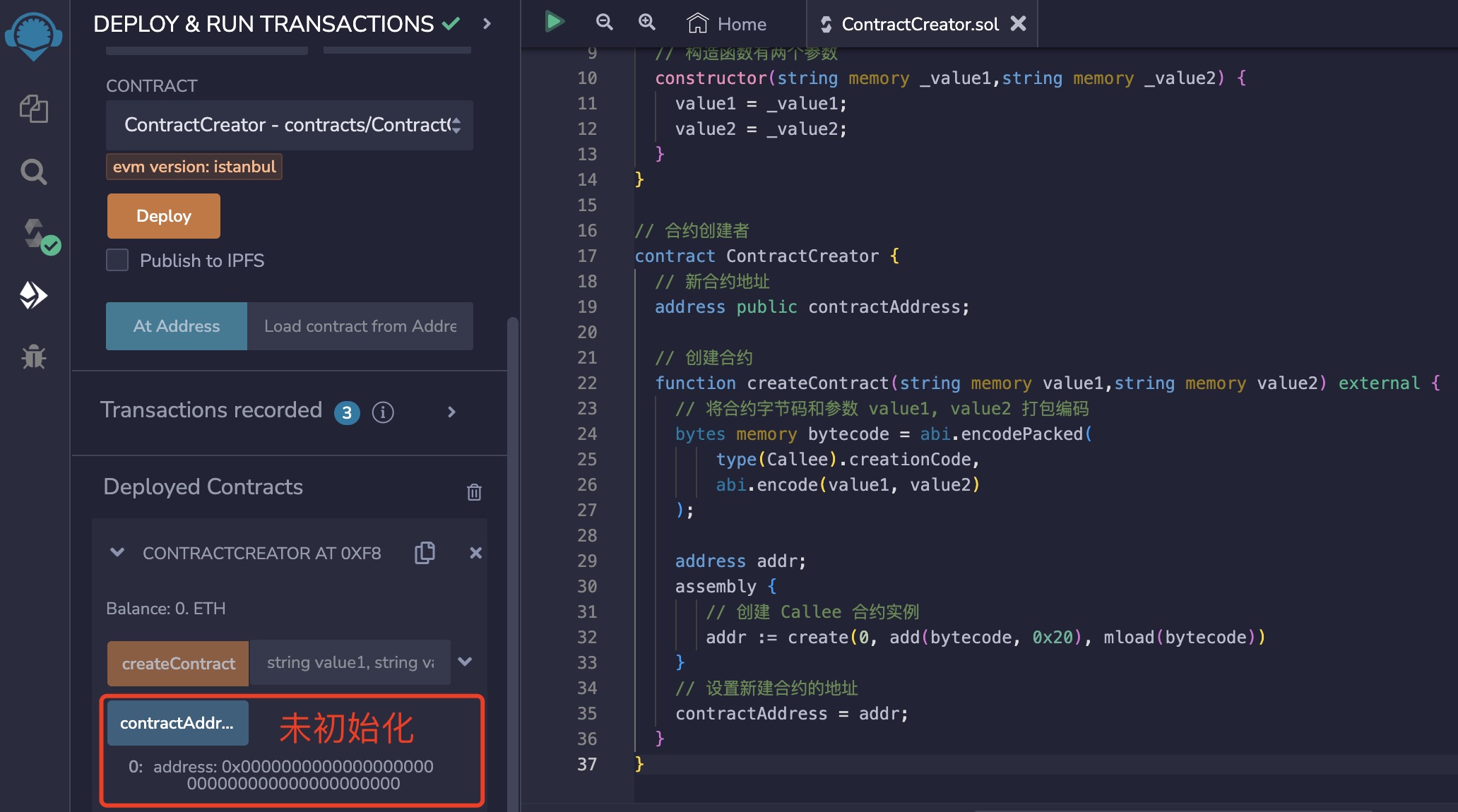Zoom in the editor font
The height and width of the screenshot is (812, 1458).
[x=646, y=23]
